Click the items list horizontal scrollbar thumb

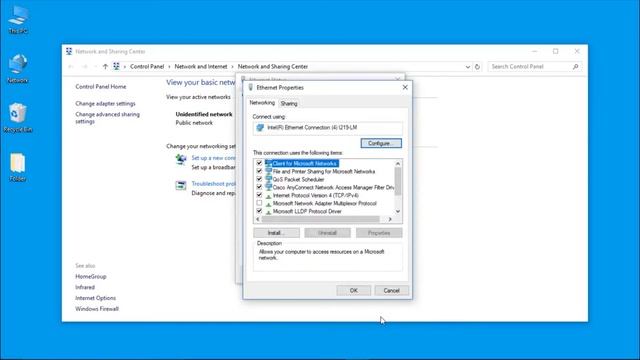coord(320,219)
